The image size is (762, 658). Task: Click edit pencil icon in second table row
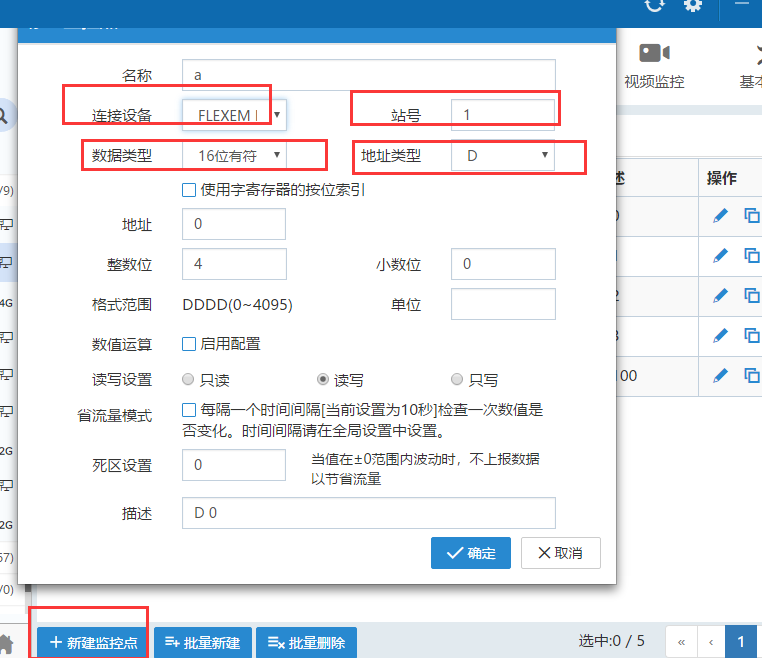(720, 256)
